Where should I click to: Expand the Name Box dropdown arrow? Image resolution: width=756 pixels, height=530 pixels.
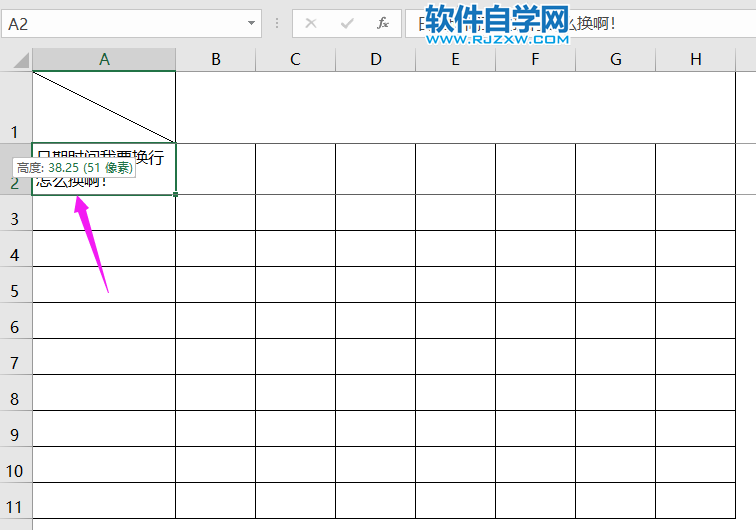tap(251, 23)
